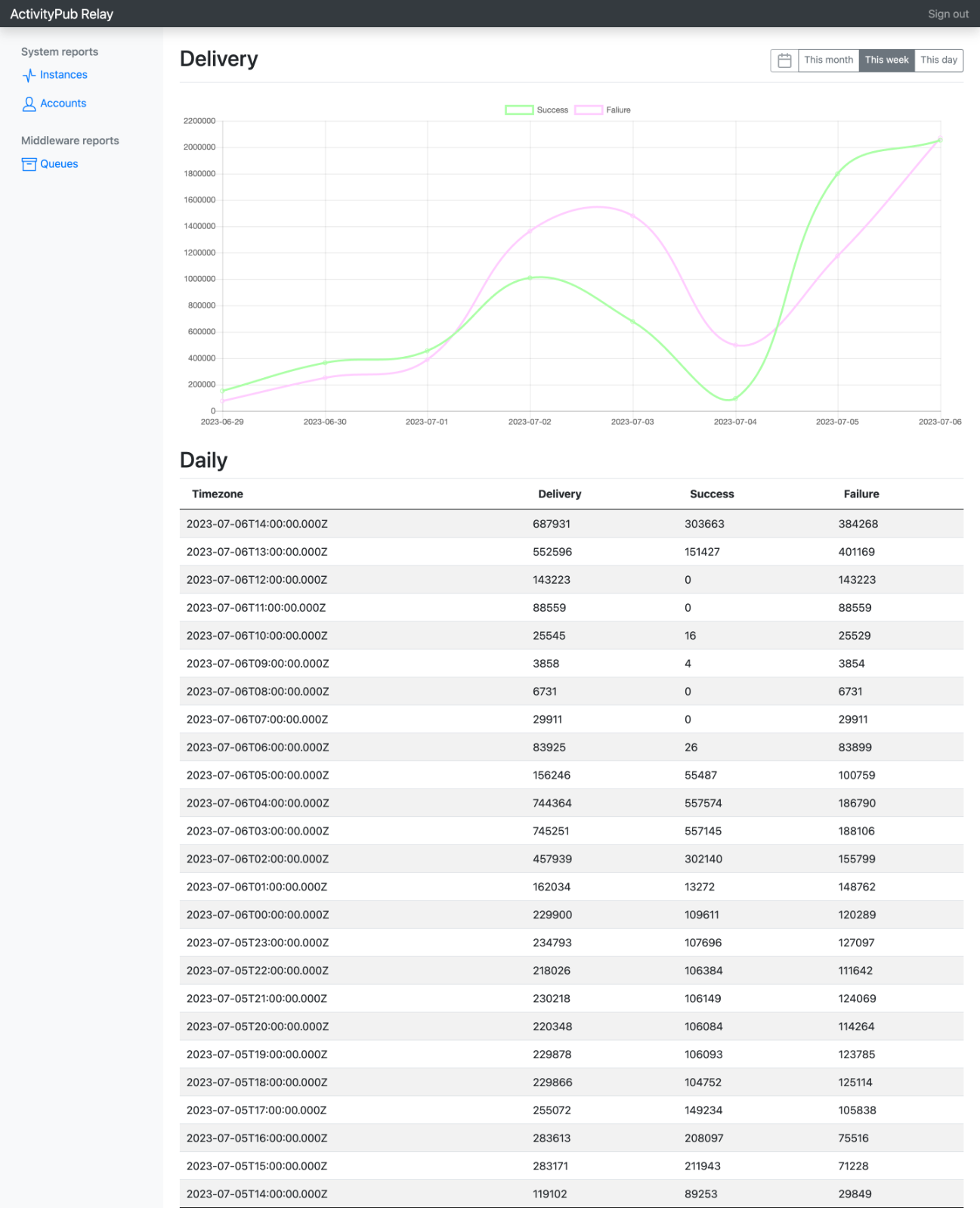
Task: Click the Delivery column header
Action: pos(559,494)
